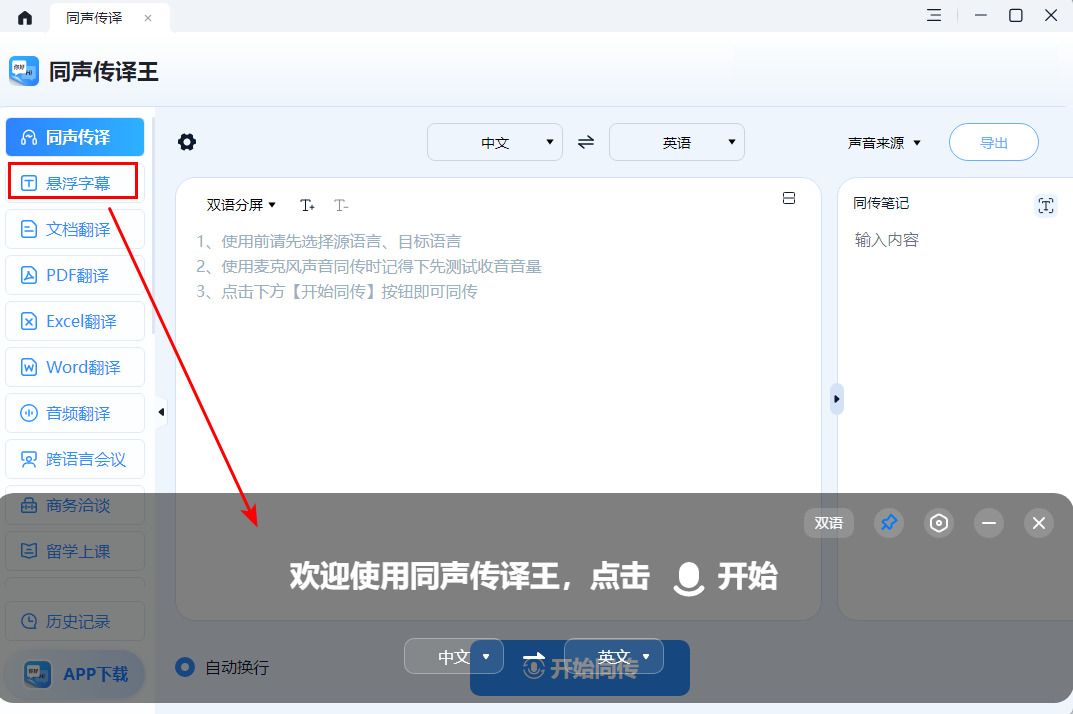Swap source and target languages

tap(586, 142)
